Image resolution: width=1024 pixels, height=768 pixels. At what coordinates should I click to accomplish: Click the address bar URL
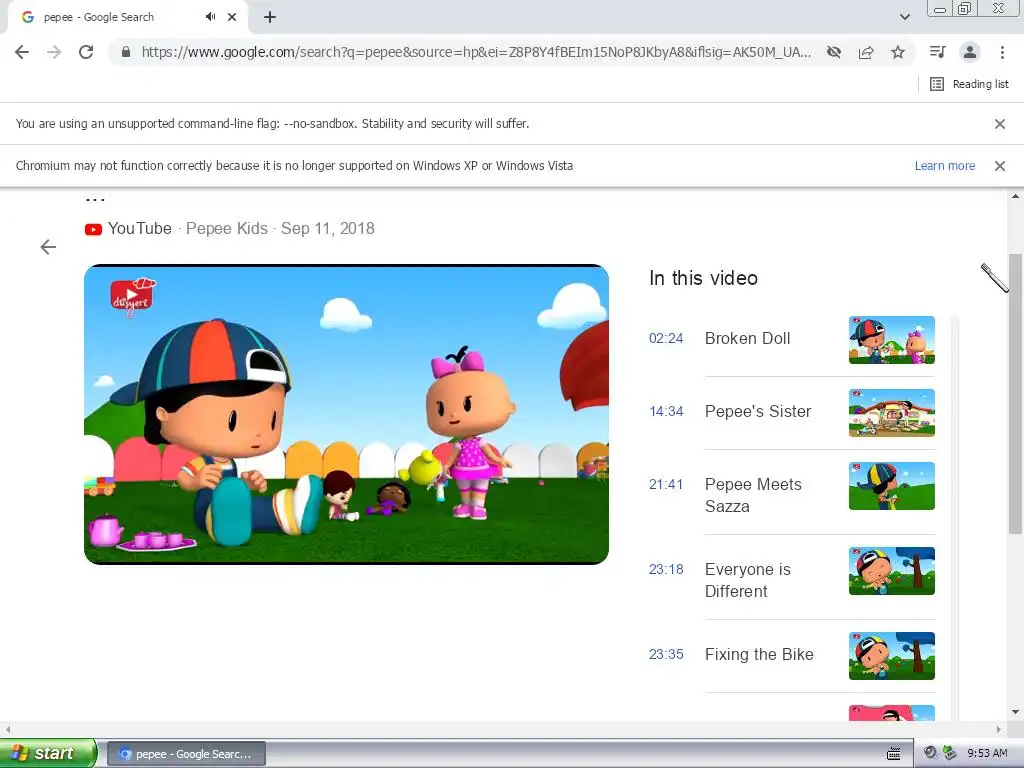(476, 52)
